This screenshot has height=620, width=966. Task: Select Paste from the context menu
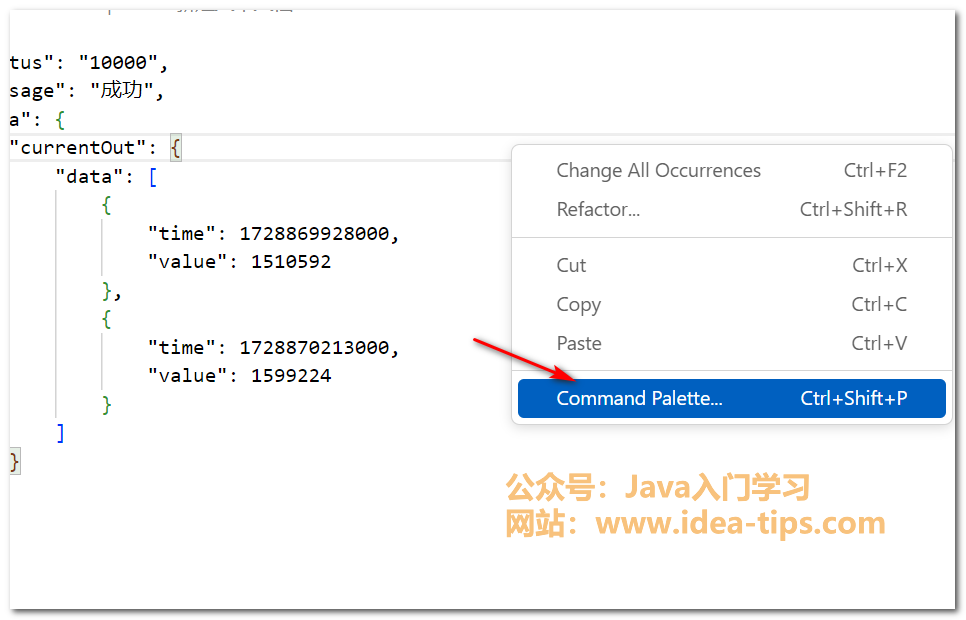[x=731, y=343]
